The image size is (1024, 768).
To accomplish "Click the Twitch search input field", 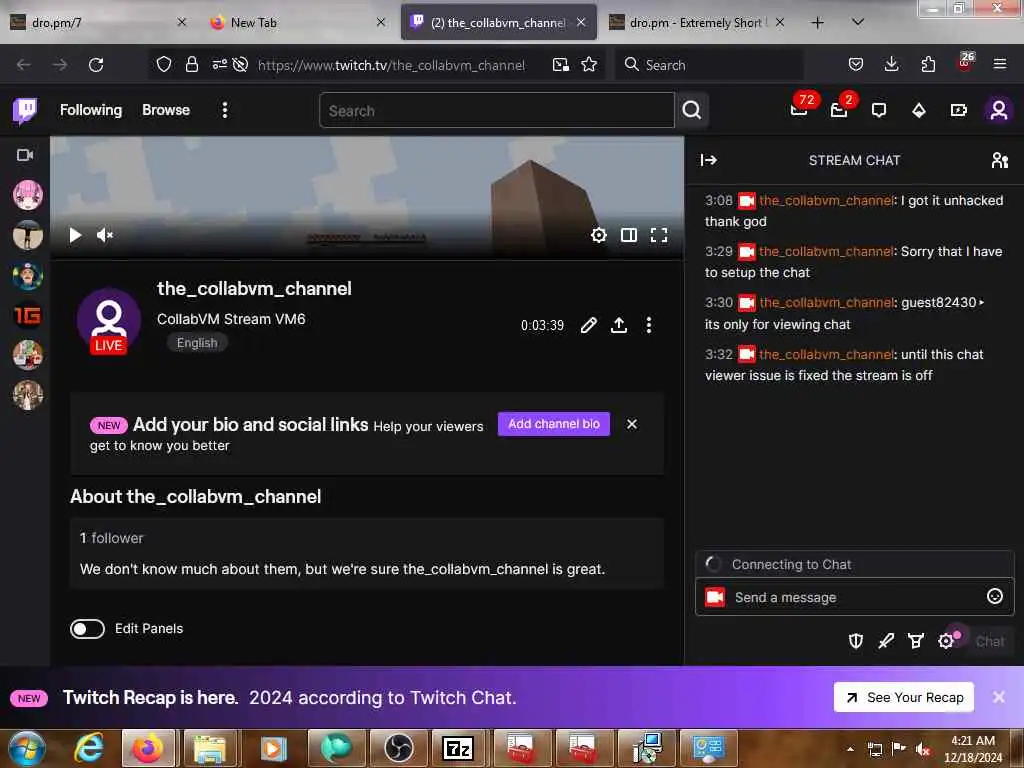I will [497, 110].
